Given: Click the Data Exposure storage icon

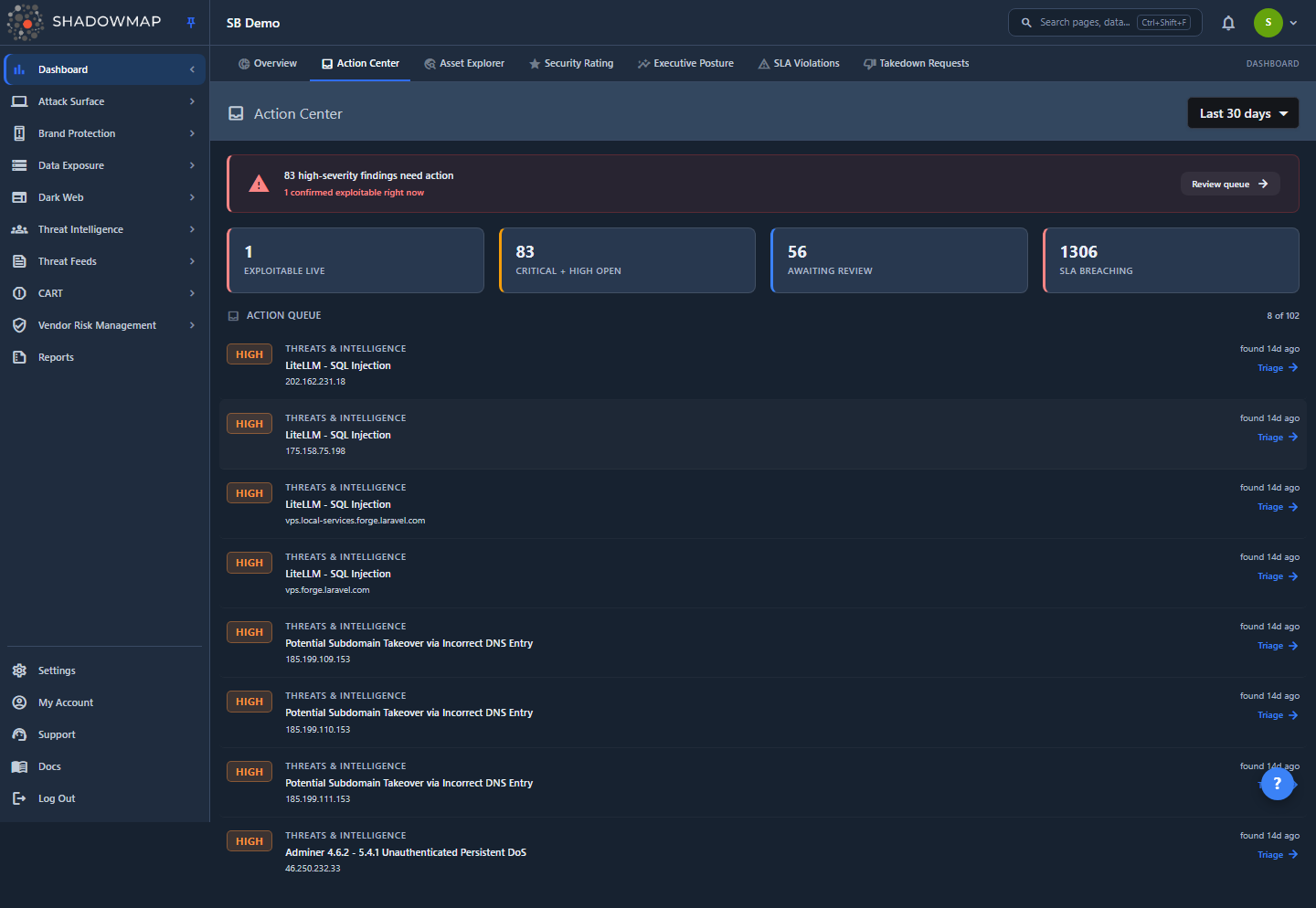Looking at the screenshot, I should (19, 165).
